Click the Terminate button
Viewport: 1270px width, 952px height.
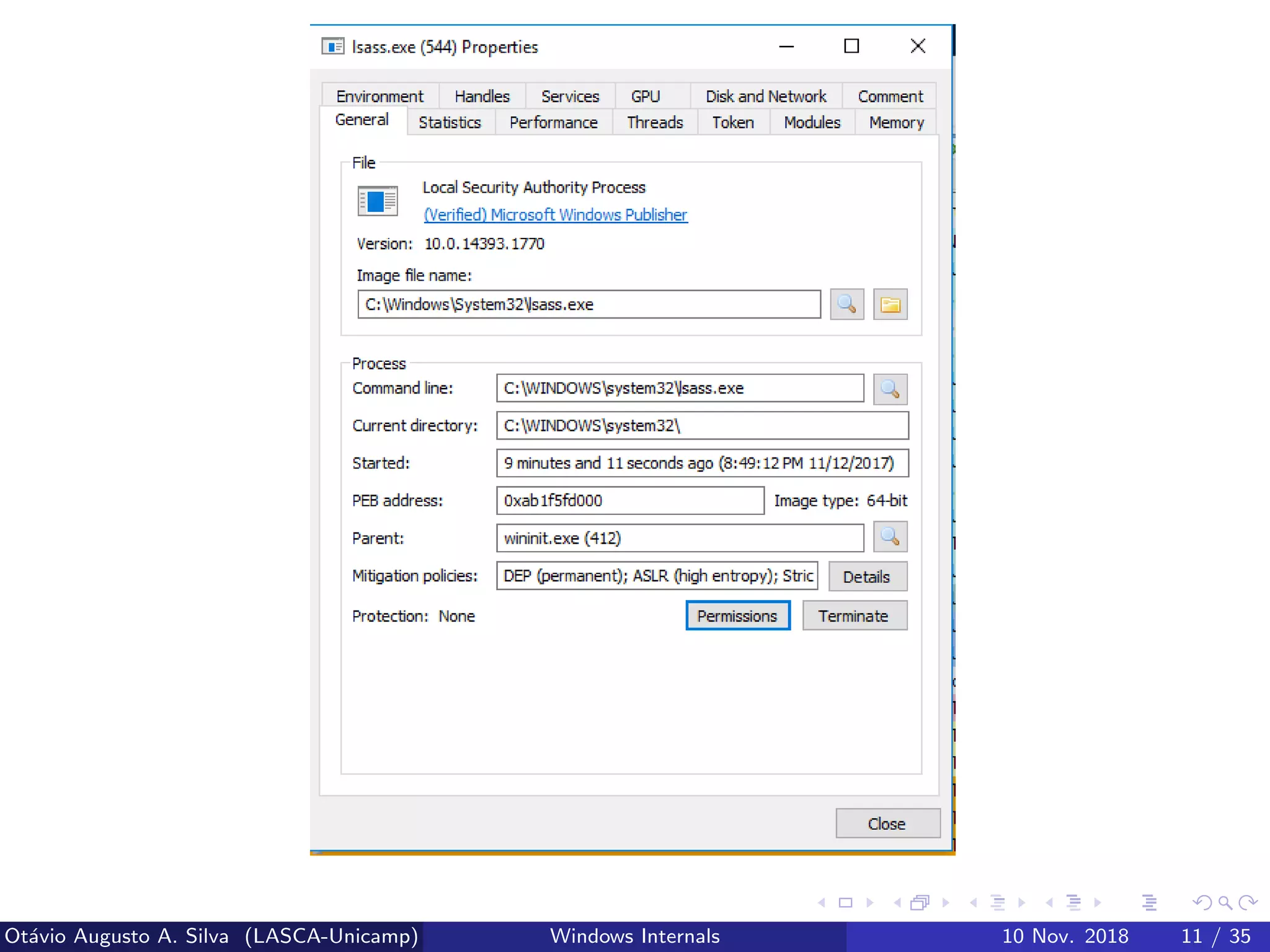click(855, 615)
